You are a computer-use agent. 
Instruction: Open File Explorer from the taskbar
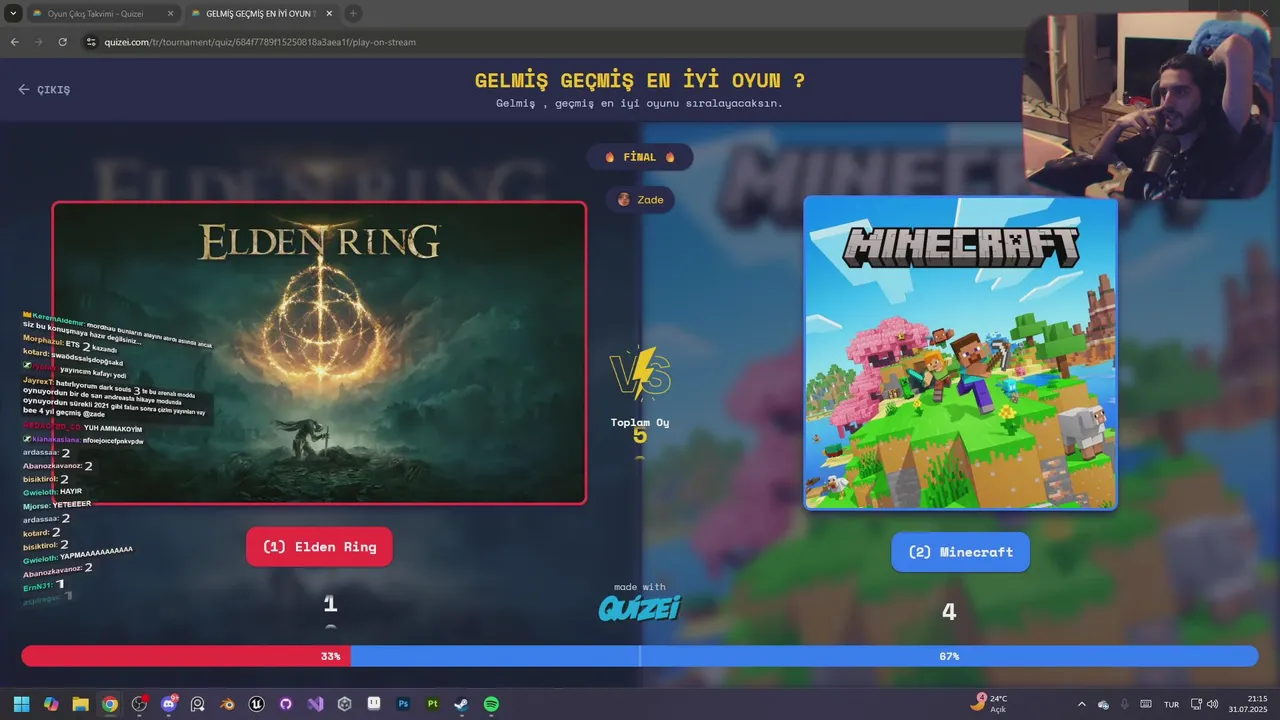(80, 704)
